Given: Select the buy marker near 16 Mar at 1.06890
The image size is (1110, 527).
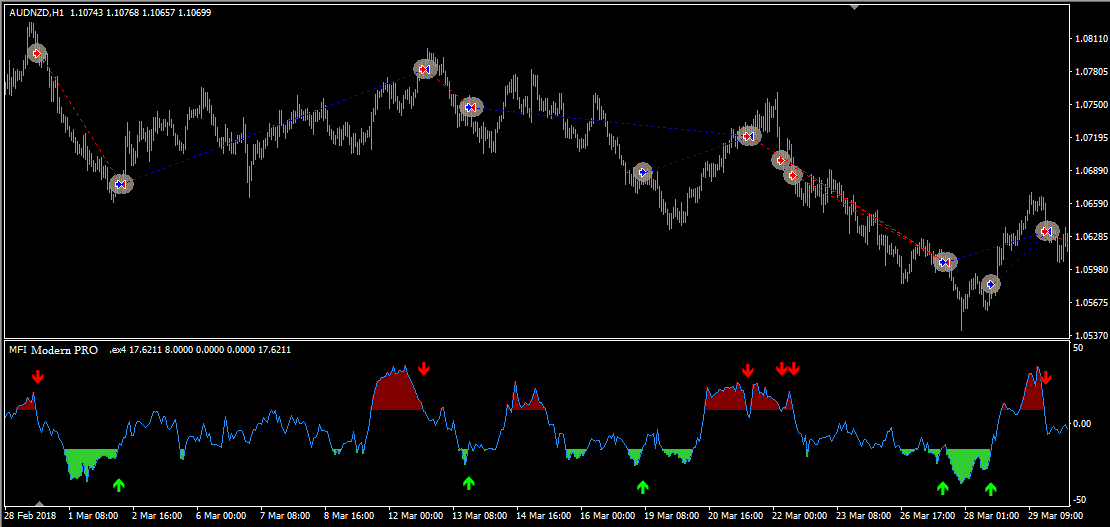Looking at the screenshot, I should [x=643, y=172].
